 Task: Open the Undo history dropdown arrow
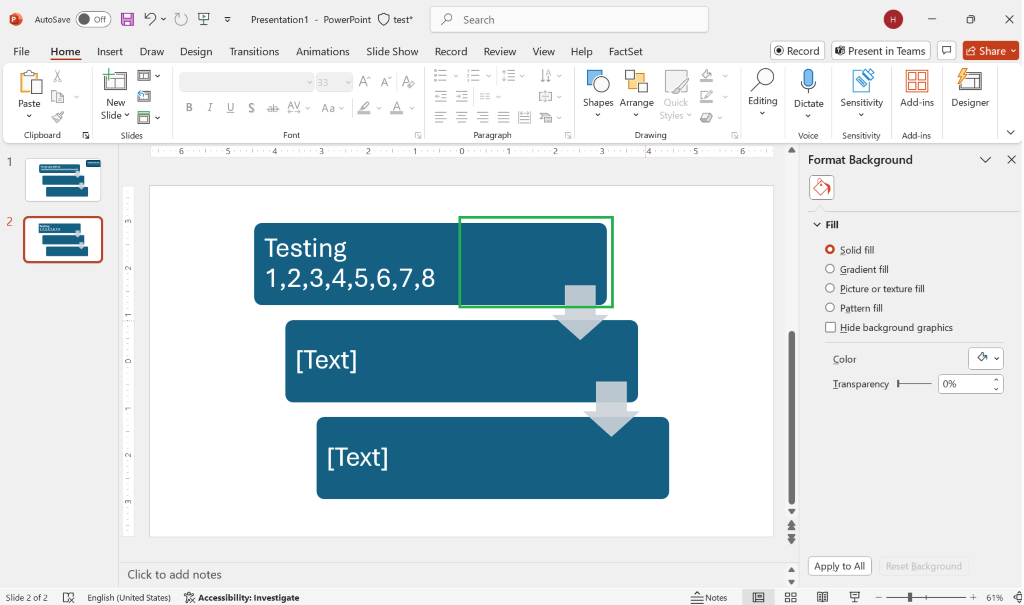click(x=163, y=20)
